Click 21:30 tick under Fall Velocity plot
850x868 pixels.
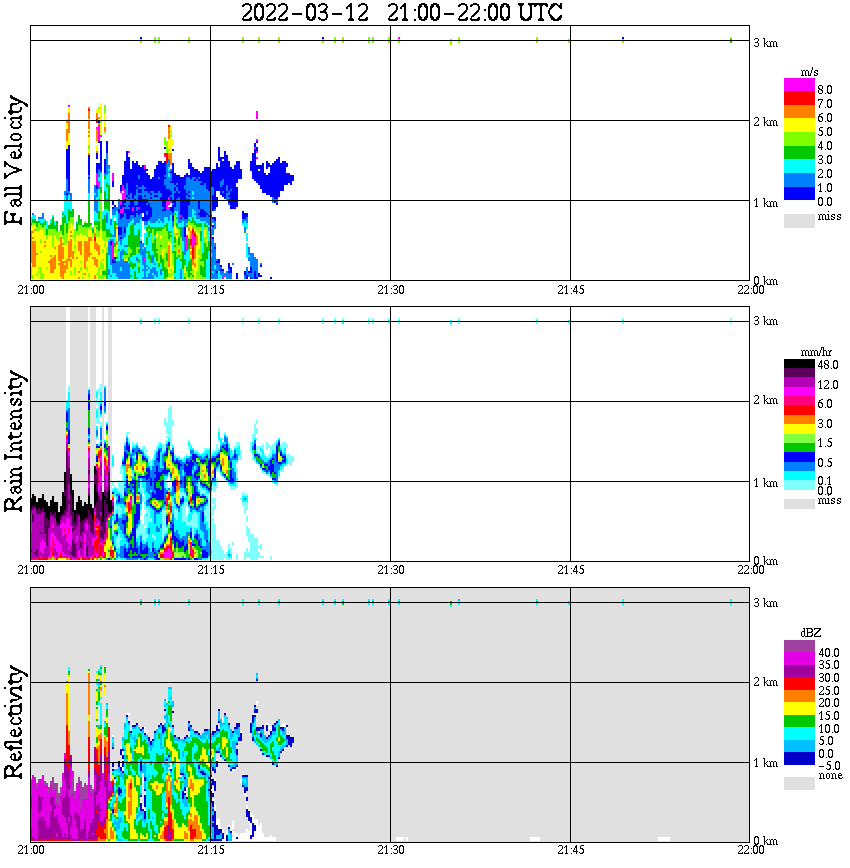coord(390,290)
